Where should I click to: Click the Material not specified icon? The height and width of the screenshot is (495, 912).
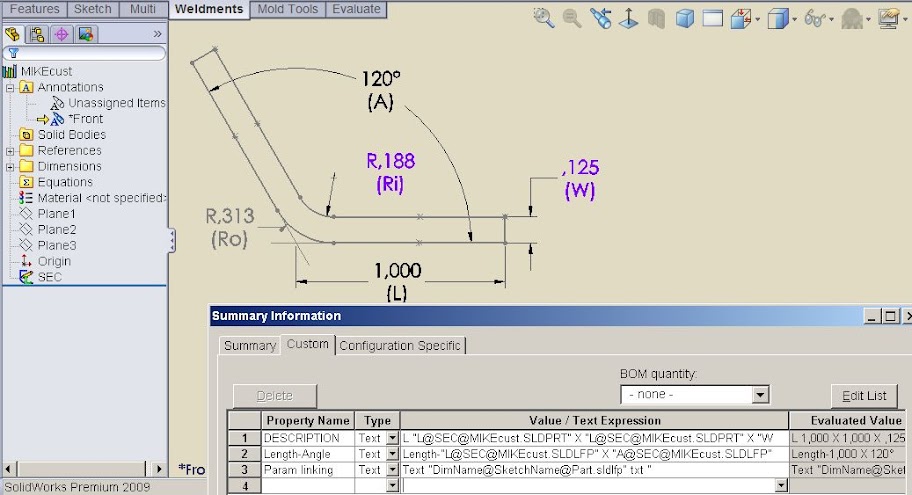coord(26,198)
